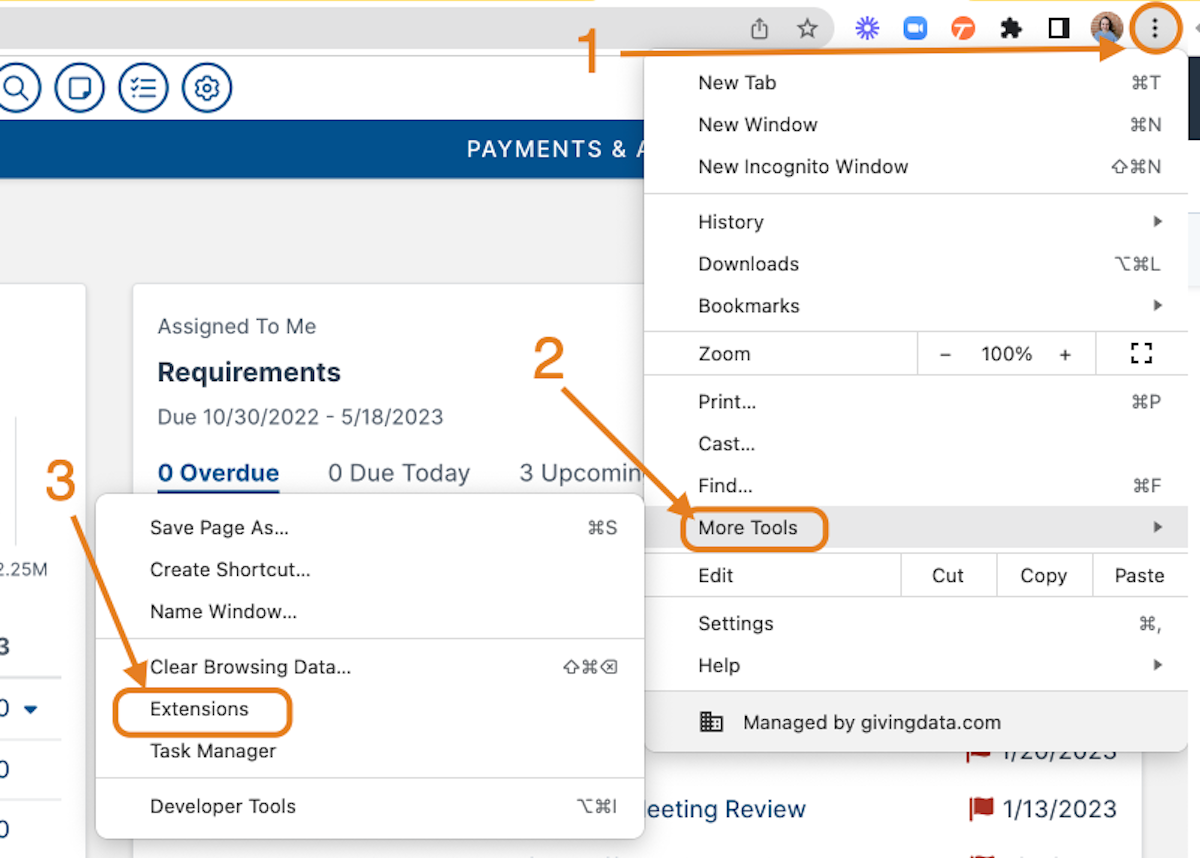This screenshot has width=1200, height=858.
Task: Choose Save Page As... in submenu
Action: click(x=370, y=528)
